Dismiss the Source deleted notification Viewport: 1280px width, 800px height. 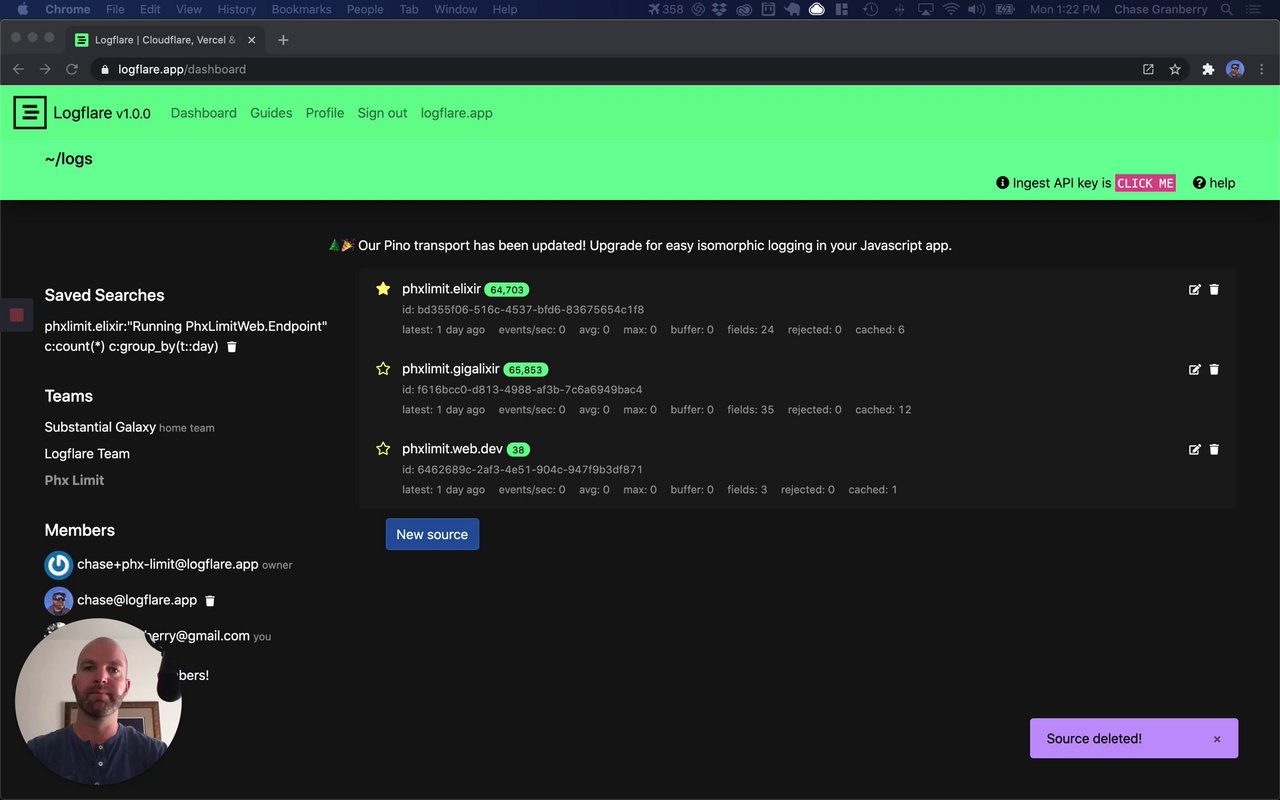(1217, 739)
